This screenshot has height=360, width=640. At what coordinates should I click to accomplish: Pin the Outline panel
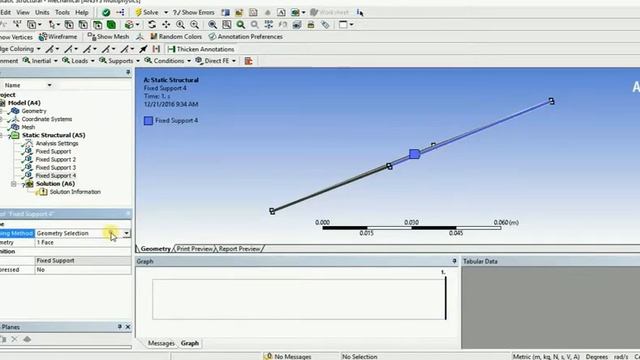128,72
